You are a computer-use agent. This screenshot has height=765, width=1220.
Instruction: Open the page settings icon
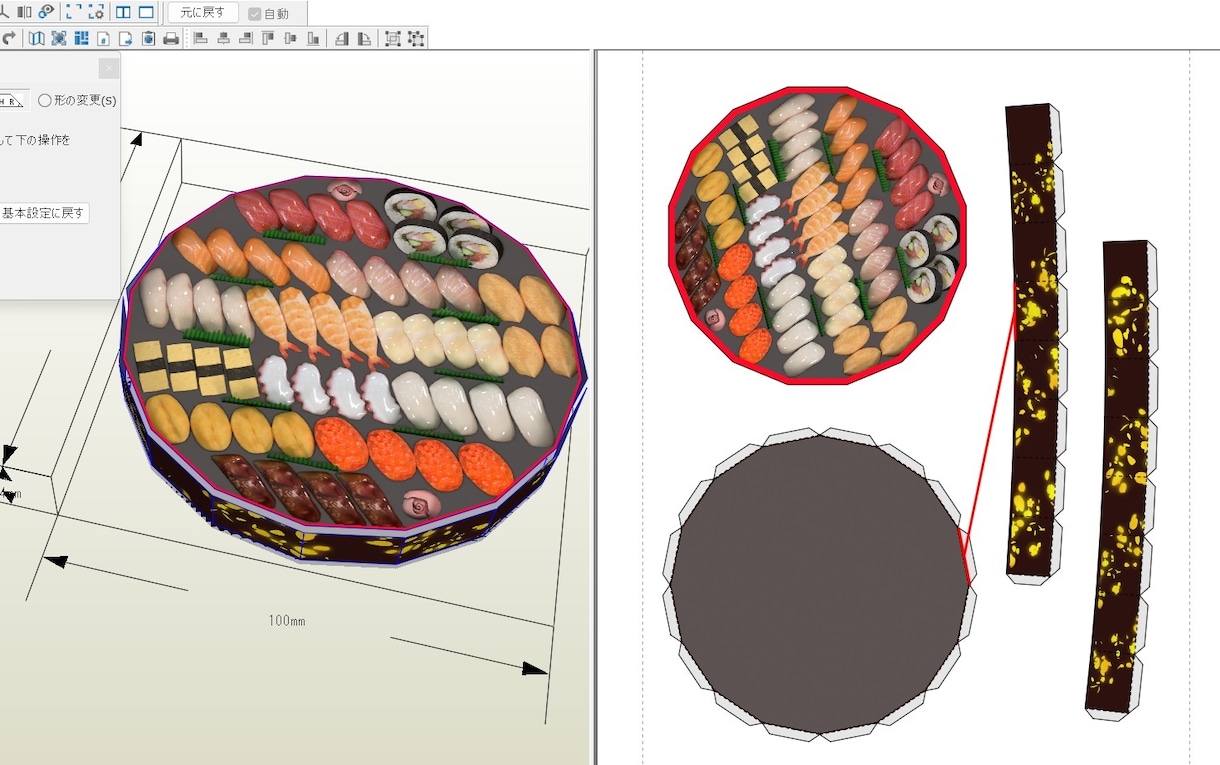[x=104, y=39]
